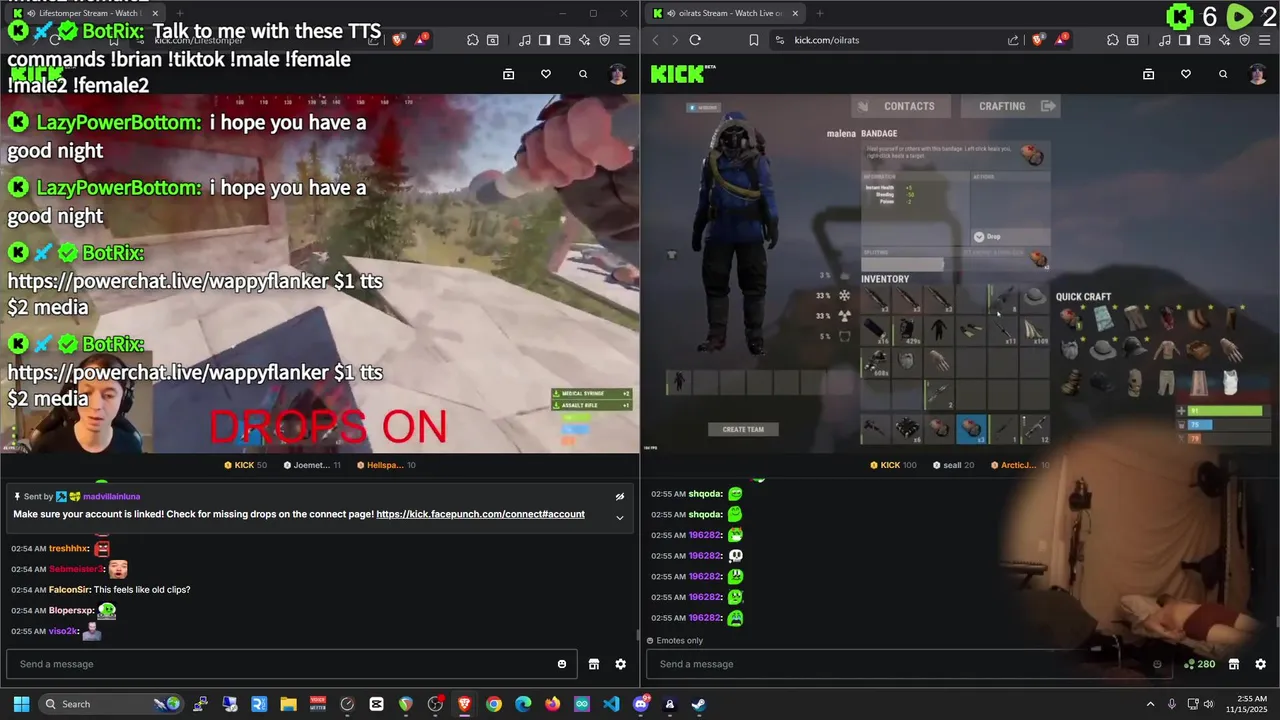Reload the kick.com/oilrats page
Viewport: 1280px width, 720px height.
[695, 40]
